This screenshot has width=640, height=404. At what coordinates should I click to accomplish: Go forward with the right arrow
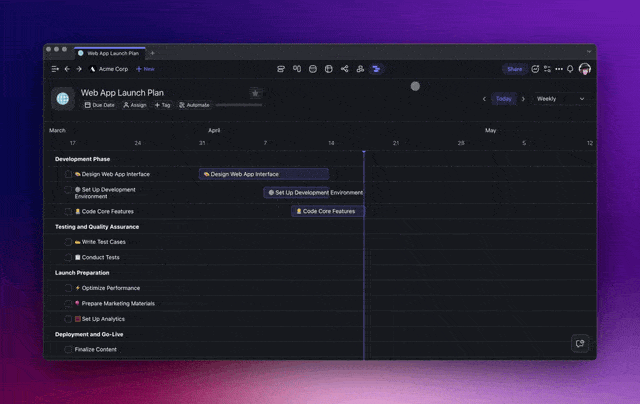pos(79,69)
